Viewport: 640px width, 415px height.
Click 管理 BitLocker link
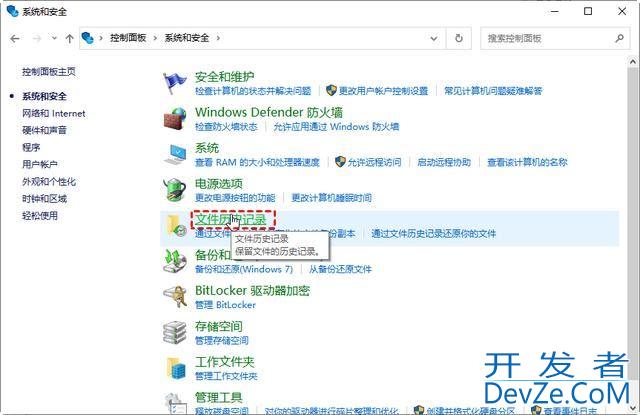click(x=225, y=305)
